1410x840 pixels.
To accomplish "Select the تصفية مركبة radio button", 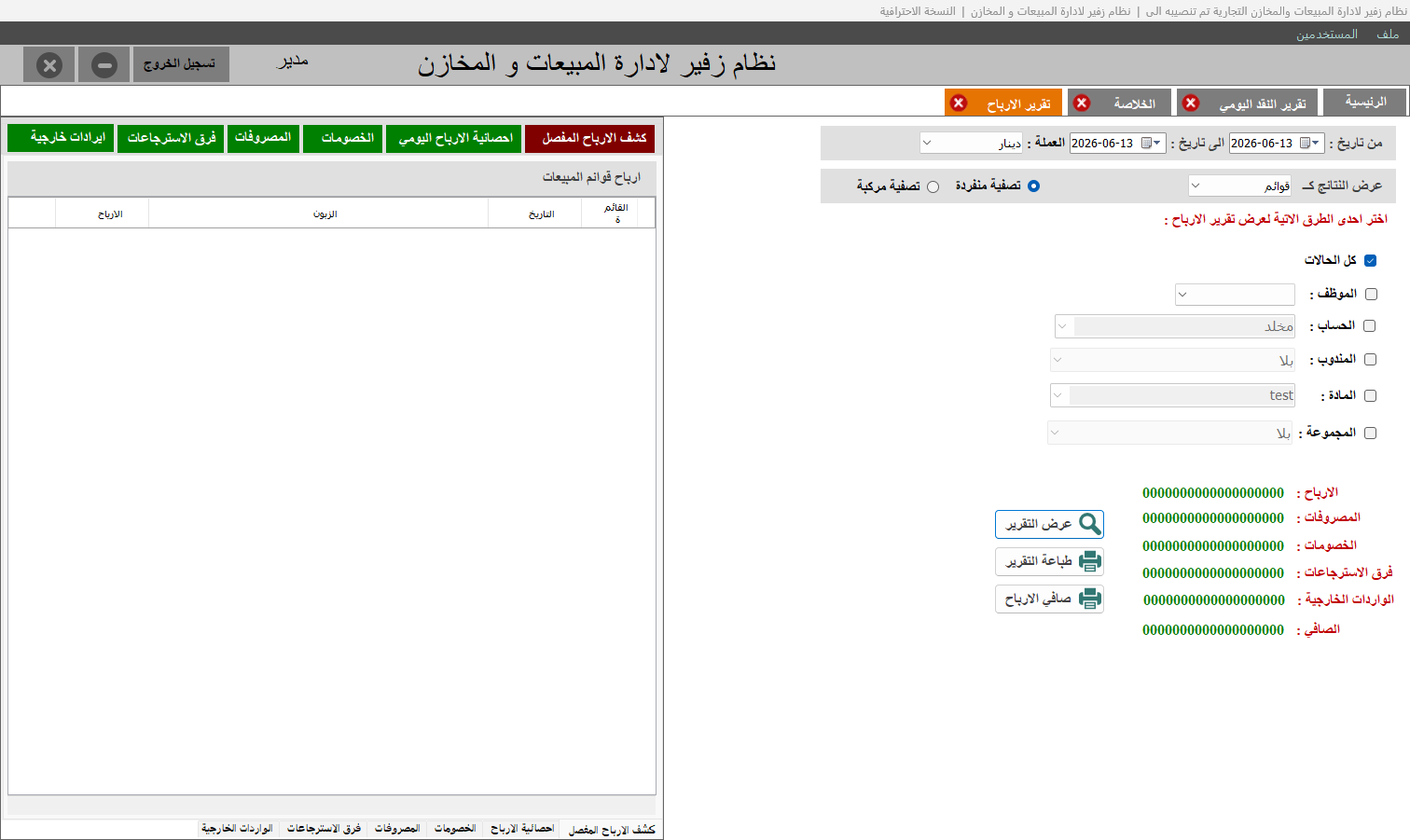I will click(933, 186).
